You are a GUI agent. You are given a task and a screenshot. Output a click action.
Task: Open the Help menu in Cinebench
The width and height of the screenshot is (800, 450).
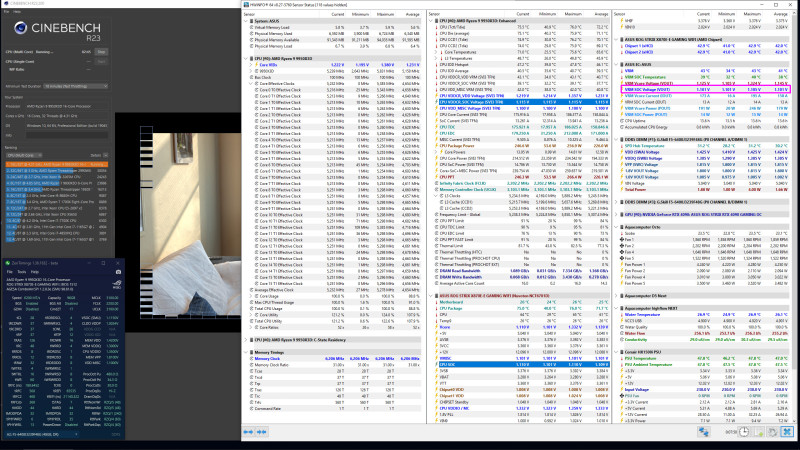pyautogui.click(x=17, y=11)
